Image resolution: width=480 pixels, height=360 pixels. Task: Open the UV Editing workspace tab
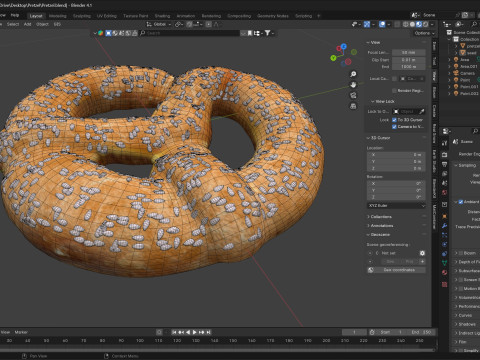point(106,16)
